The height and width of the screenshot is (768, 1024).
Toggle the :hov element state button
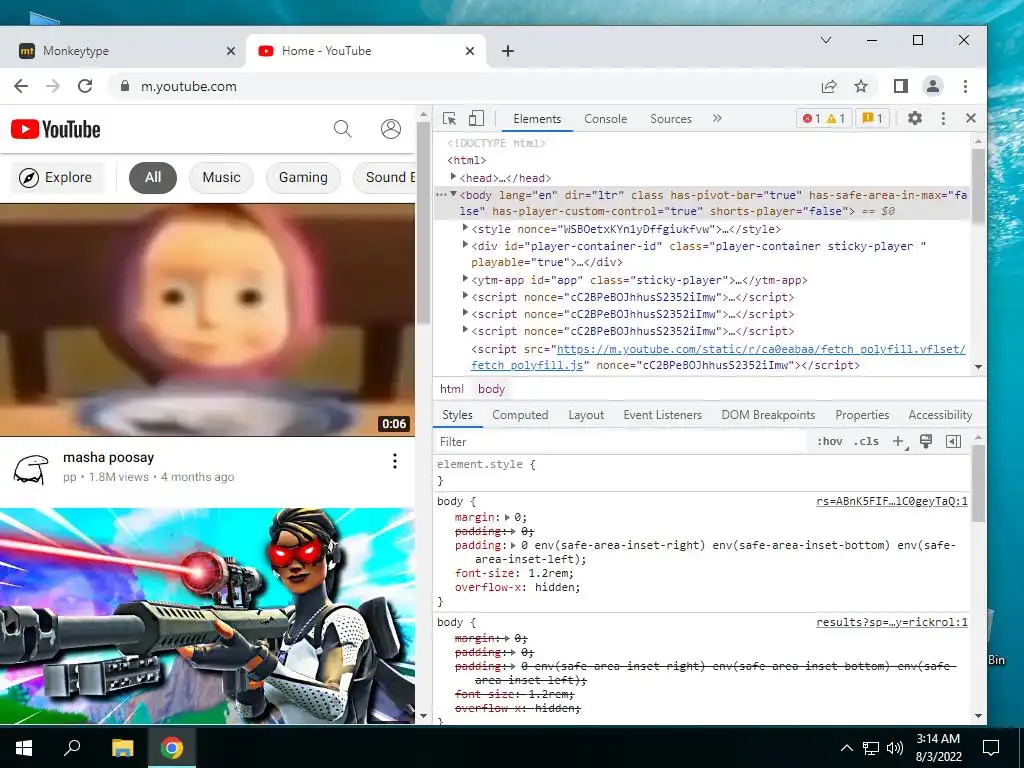pyautogui.click(x=829, y=441)
